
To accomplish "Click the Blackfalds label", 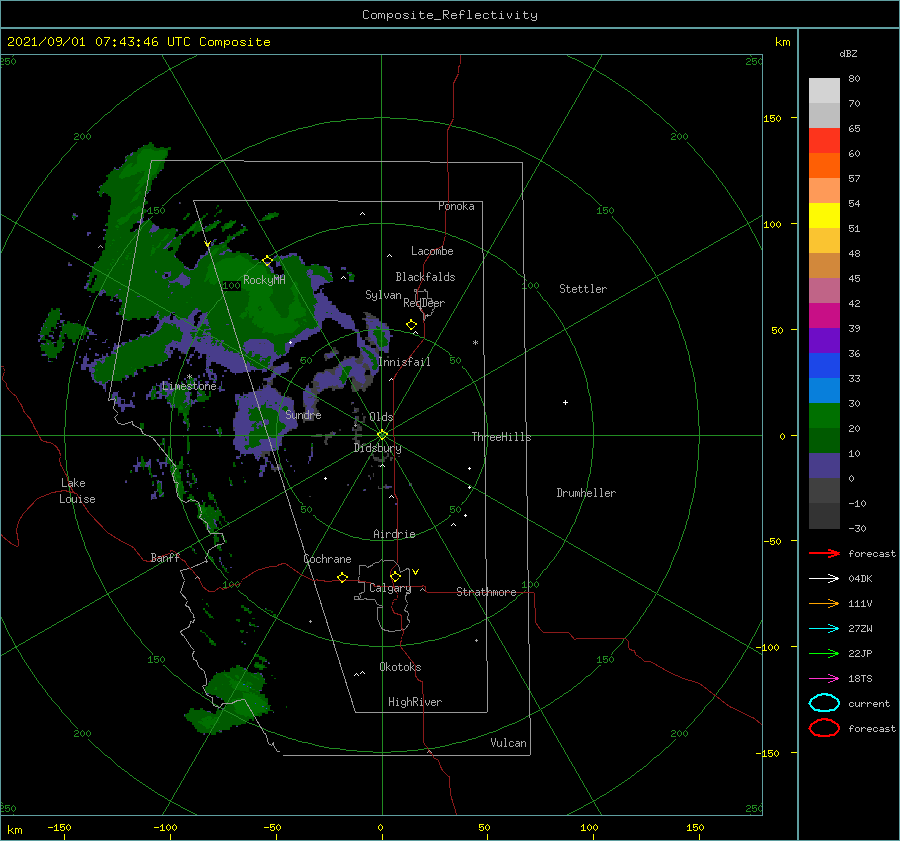I will pyautogui.click(x=425, y=277).
